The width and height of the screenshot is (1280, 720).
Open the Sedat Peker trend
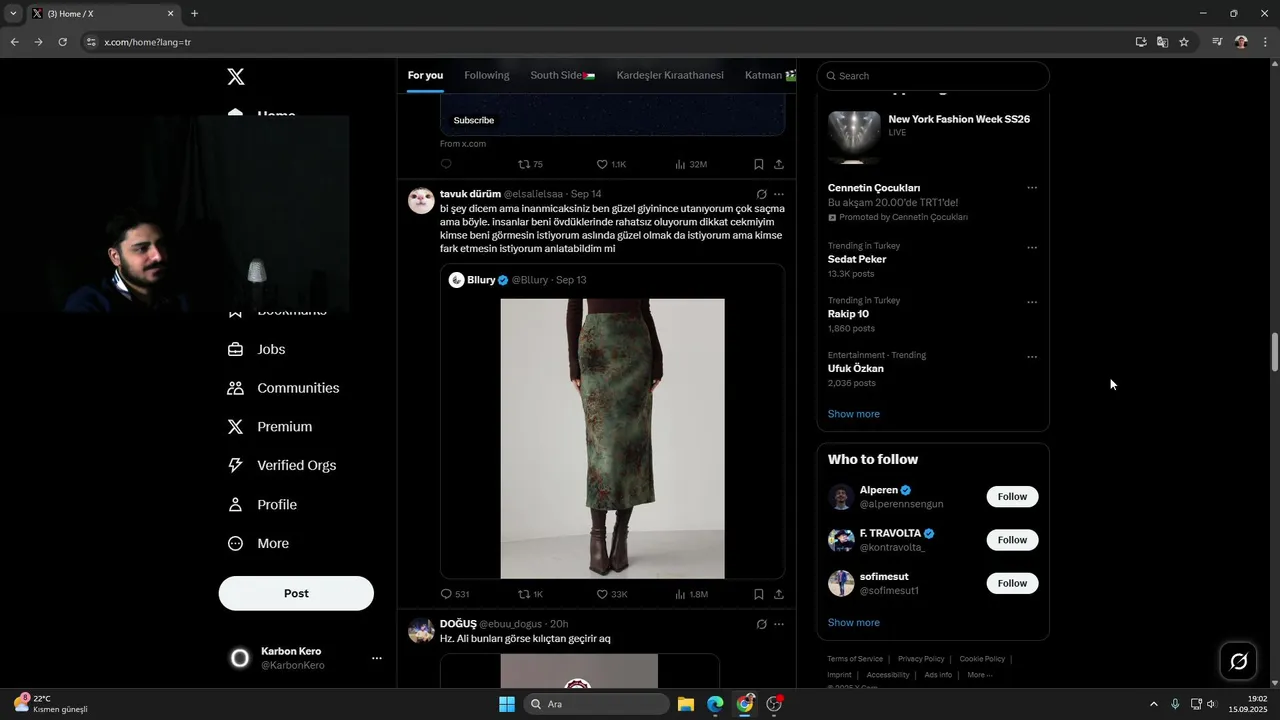[857, 259]
